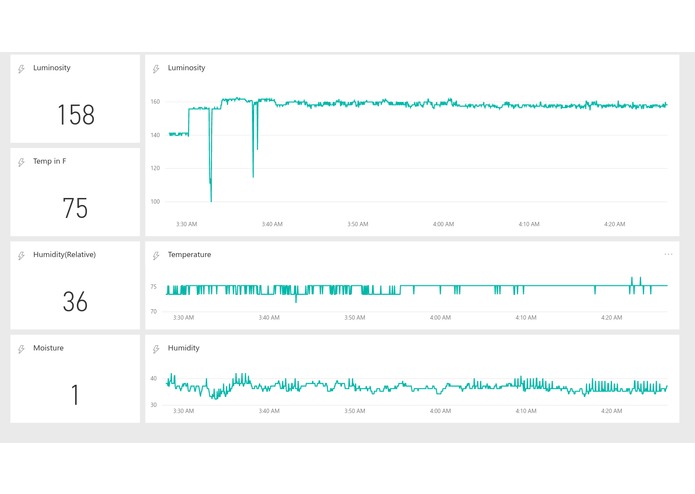Click the Luminosity title of the small tile
Image resolution: width=695 pixels, height=494 pixels.
click(x=52, y=68)
